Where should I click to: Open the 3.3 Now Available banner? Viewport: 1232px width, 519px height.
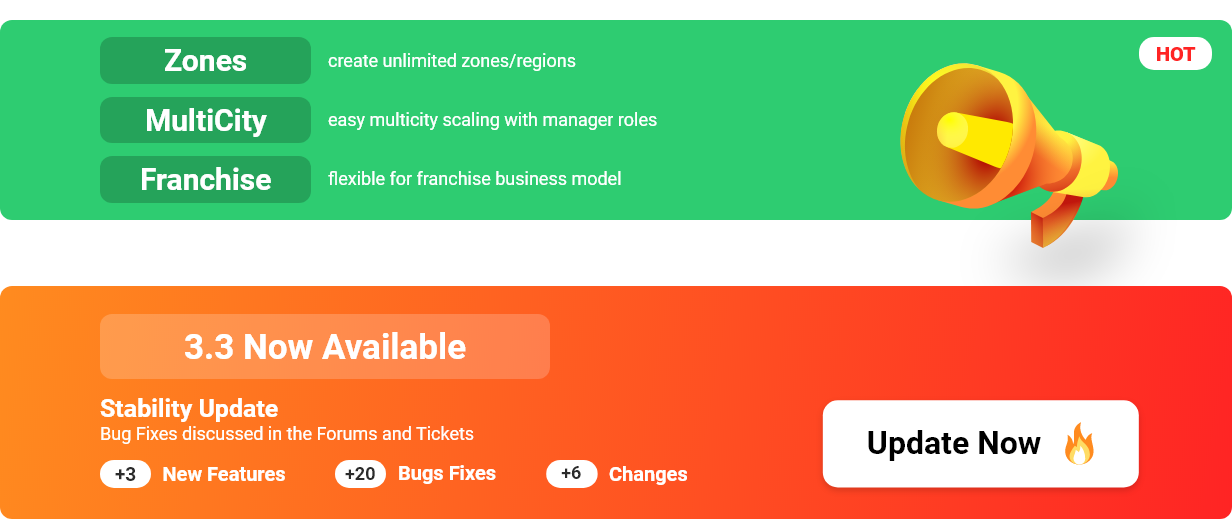click(325, 346)
